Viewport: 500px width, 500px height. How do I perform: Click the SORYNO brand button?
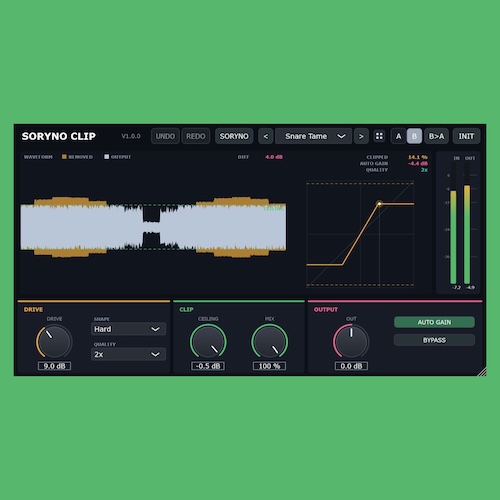(234, 136)
